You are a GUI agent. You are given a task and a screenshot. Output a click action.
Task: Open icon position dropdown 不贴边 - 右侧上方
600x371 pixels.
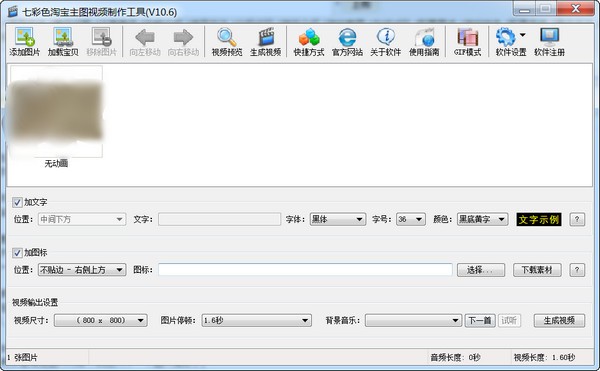point(82,270)
